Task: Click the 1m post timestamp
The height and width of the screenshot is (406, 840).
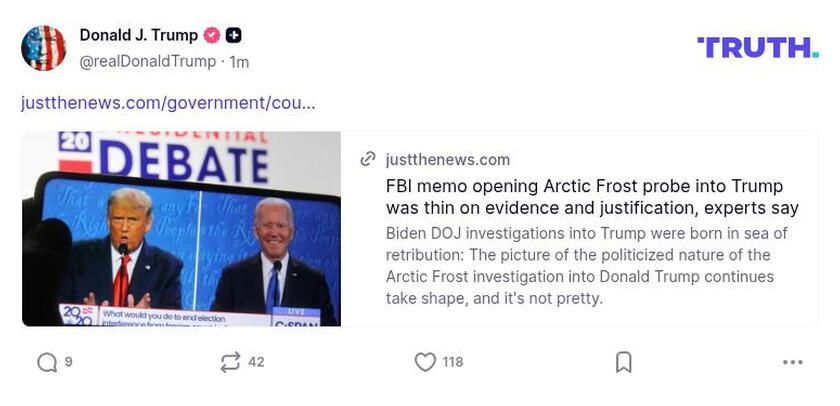Action: click(239, 61)
